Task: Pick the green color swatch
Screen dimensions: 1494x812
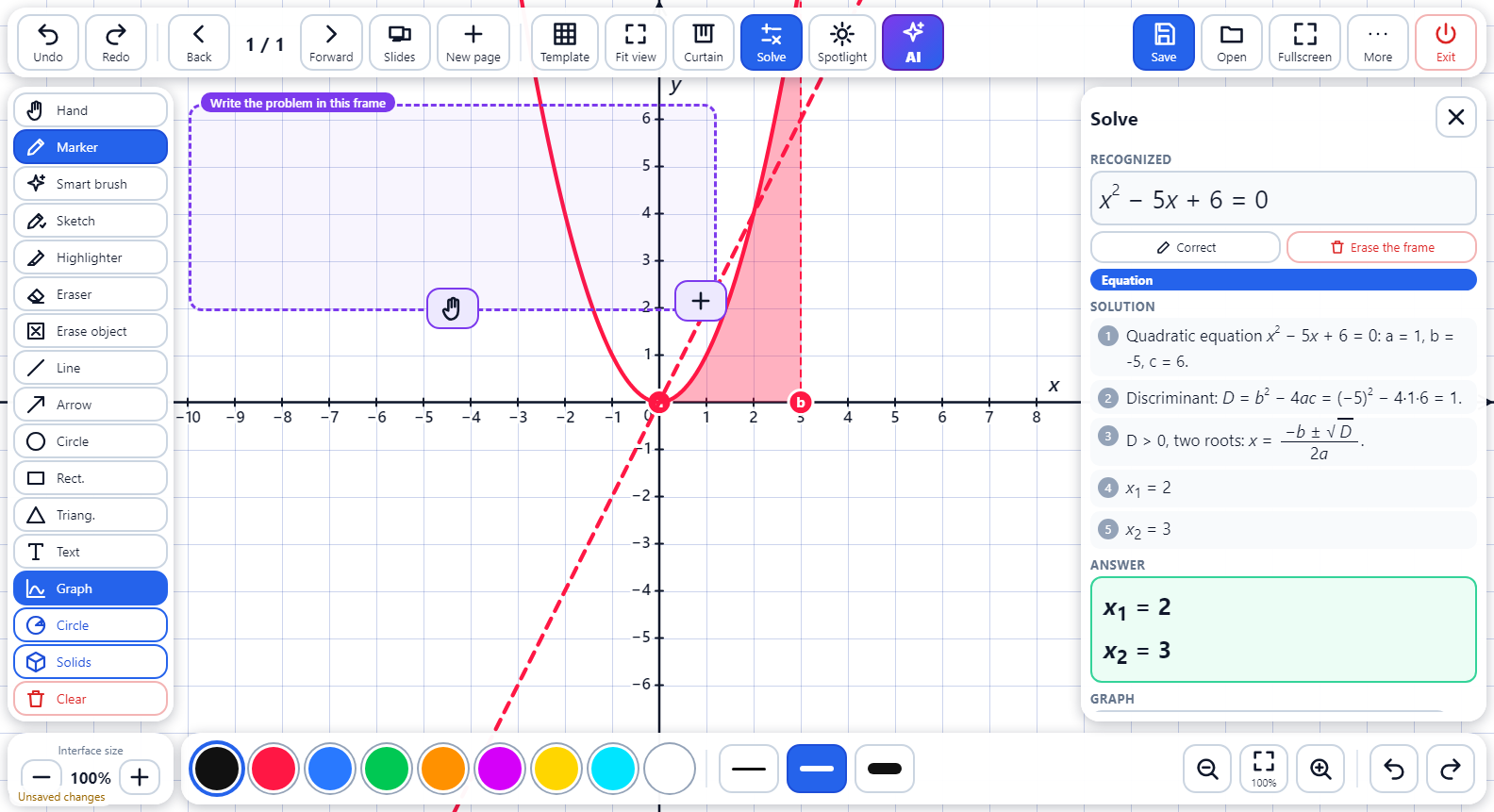Action: coord(387,769)
